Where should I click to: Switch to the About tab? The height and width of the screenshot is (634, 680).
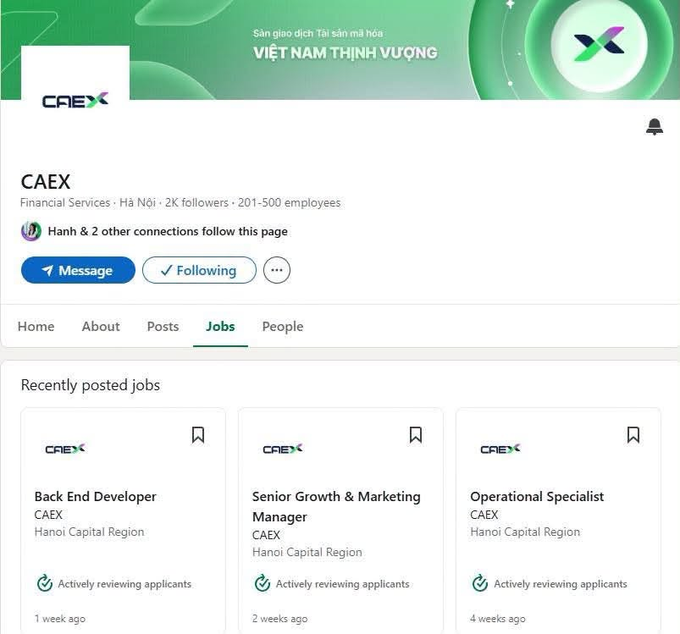click(x=101, y=326)
